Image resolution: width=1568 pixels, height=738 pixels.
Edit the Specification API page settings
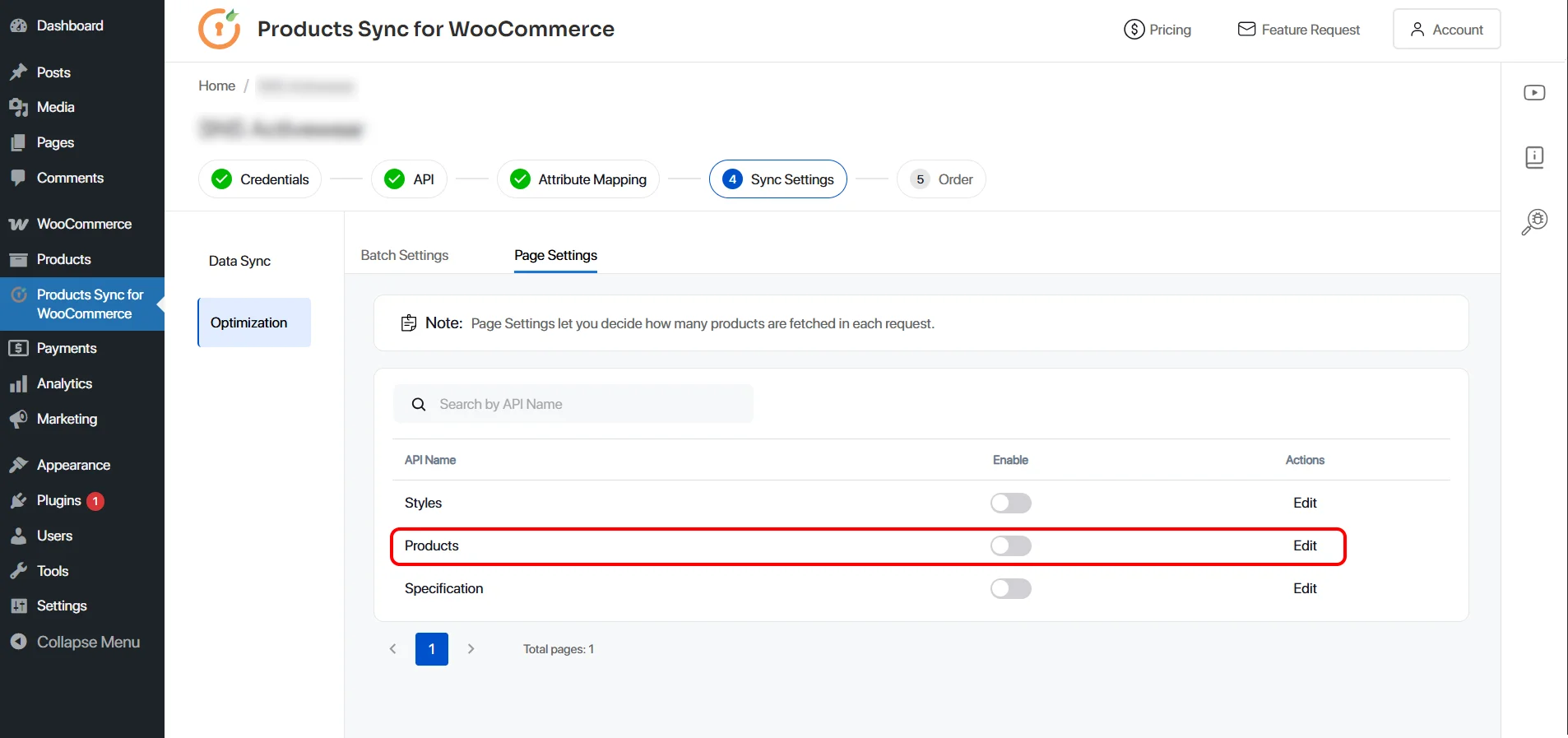click(x=1305, y=588)
